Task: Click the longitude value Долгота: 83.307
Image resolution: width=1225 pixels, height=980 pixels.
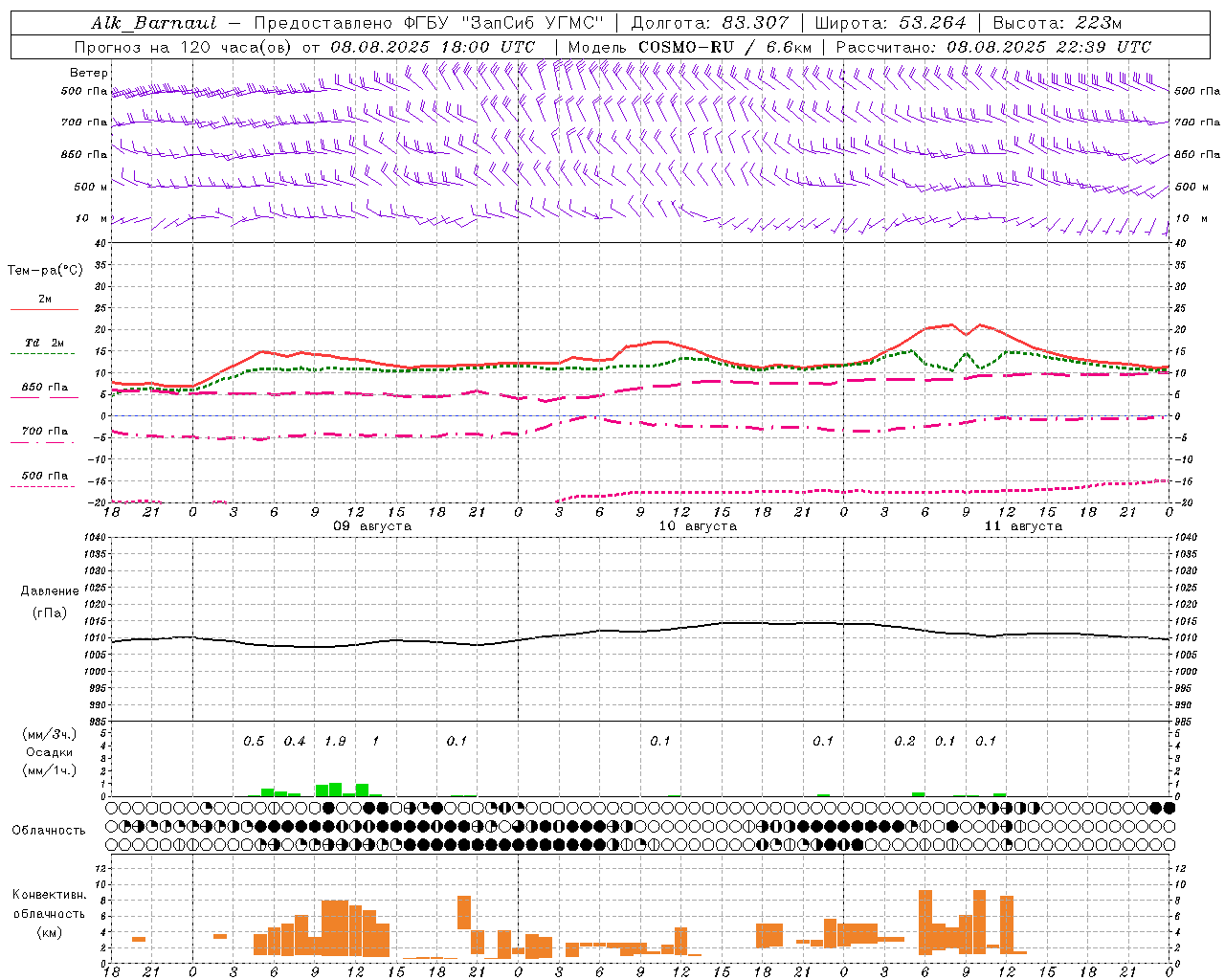Action: click(x=710, y=23)
